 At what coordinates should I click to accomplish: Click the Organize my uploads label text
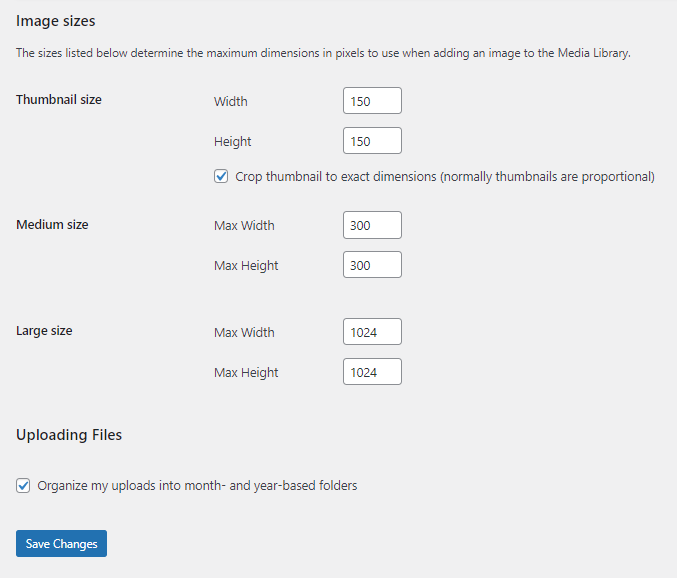[x=197, y=486]
